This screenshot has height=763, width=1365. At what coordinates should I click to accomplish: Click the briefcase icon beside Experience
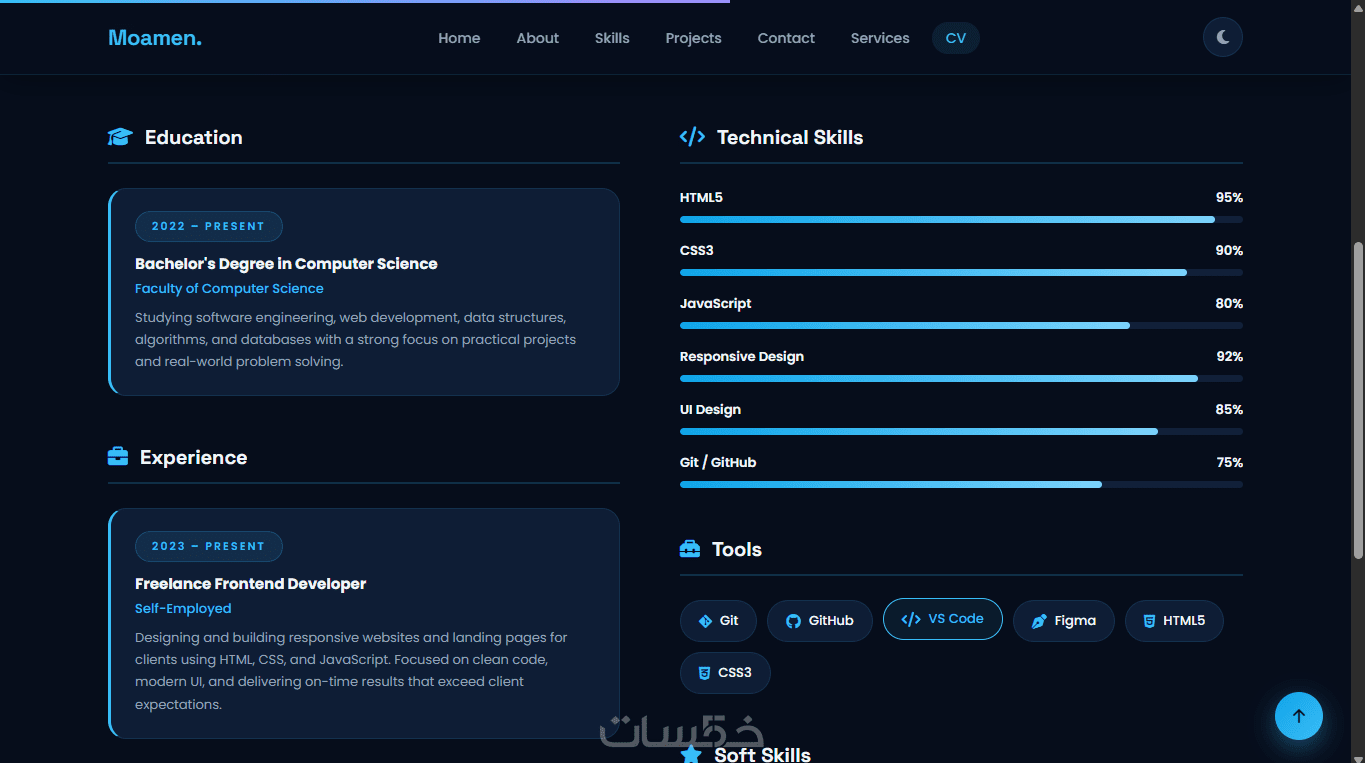click(118, 457)
